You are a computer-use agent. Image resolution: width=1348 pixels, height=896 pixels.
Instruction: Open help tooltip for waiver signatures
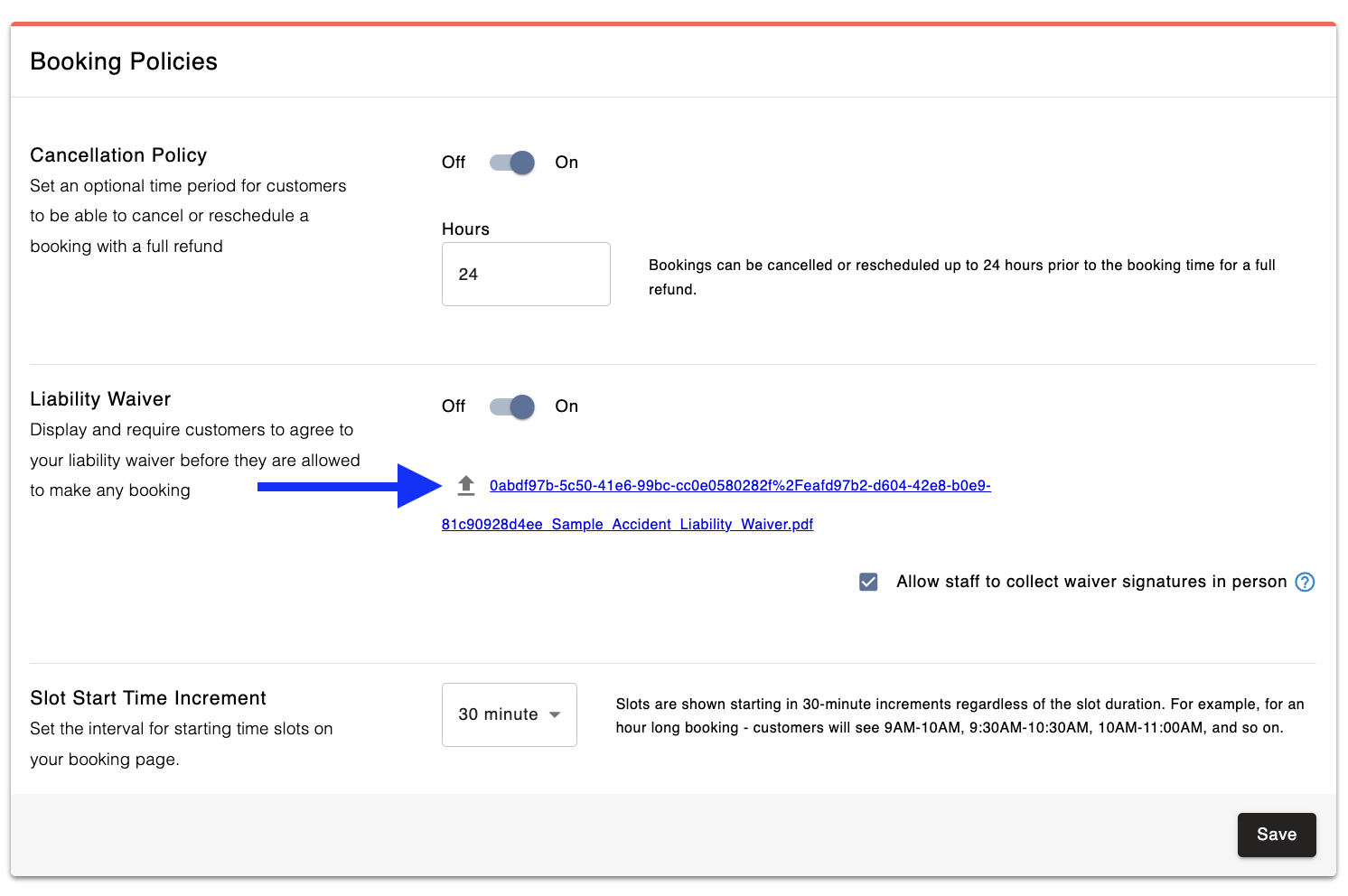pyautogui.click(x=1305, y=582)
